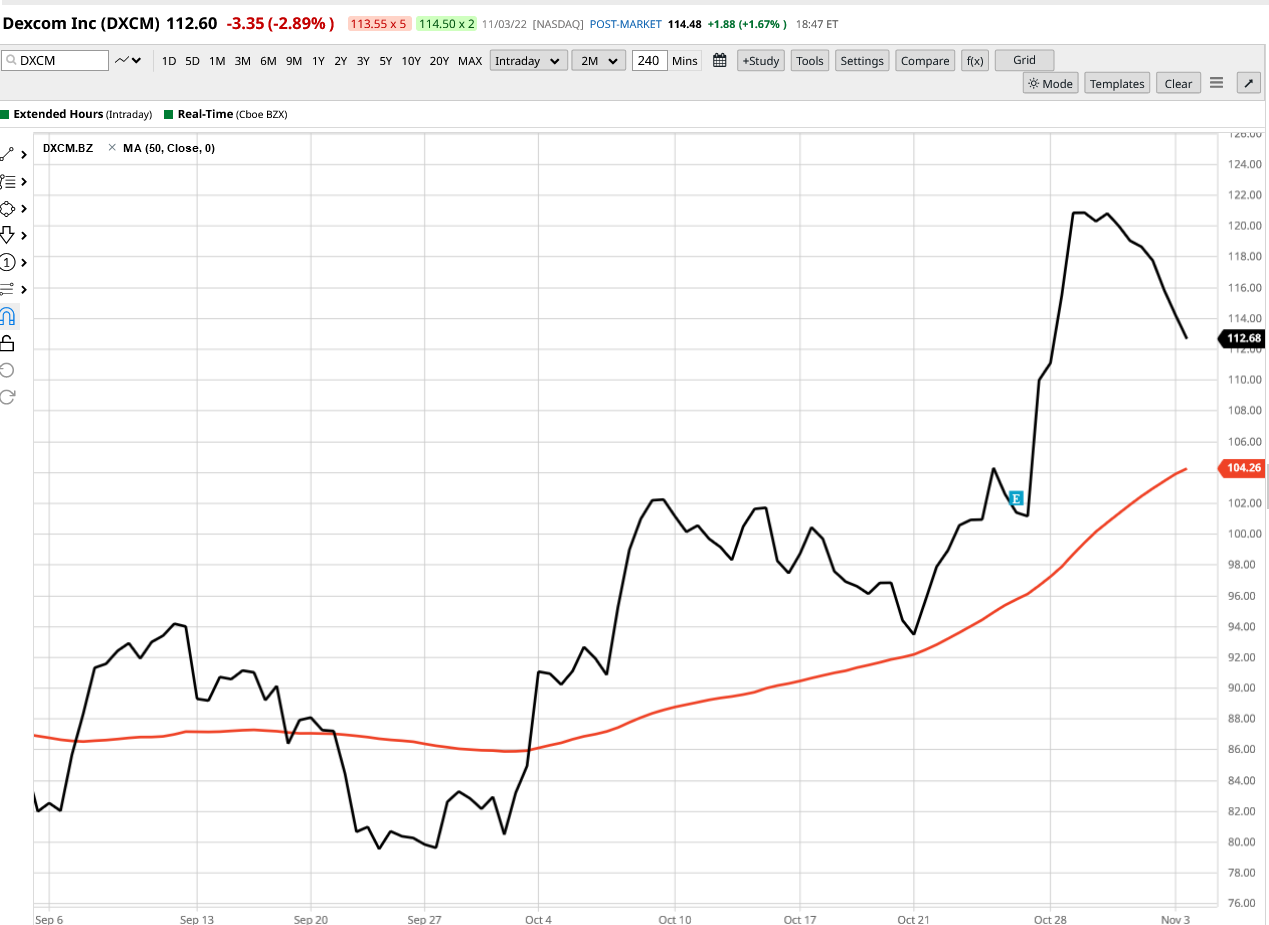Viewport: 1269px width, 925px height.
Task: Click the Clear button
Action: point(1179,84)
